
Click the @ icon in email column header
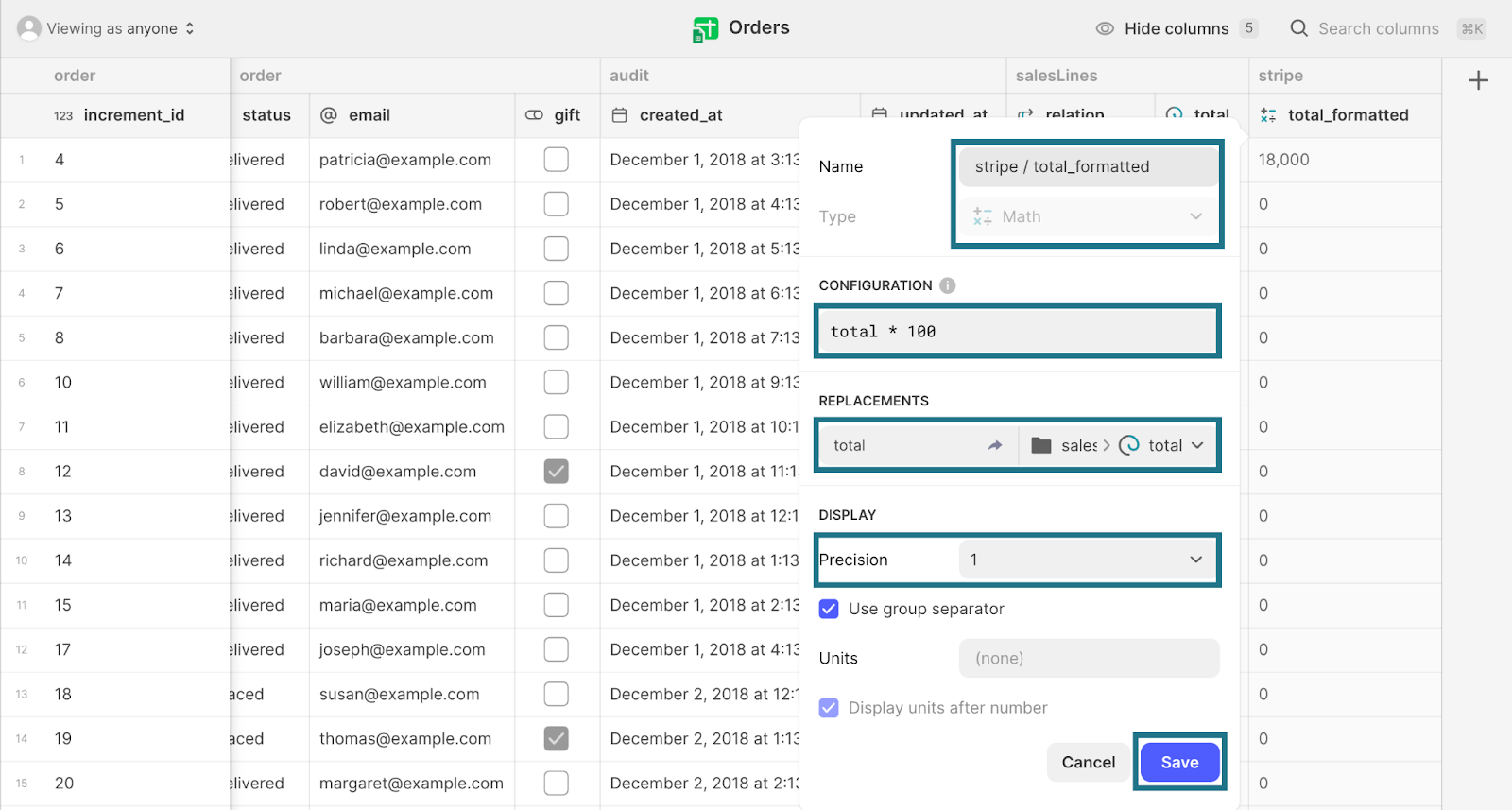tap(329, 115)
